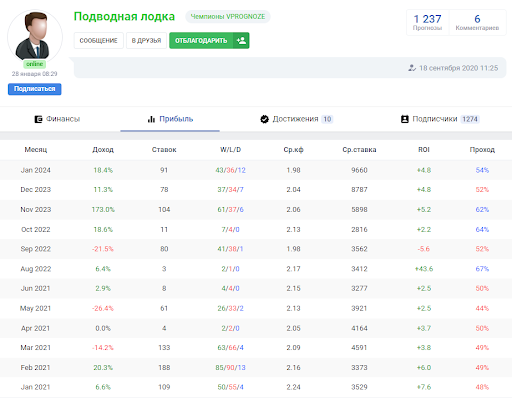Screen dimensions: 512x405
Task: Click the Ставок column header
Action: [164, 150]
